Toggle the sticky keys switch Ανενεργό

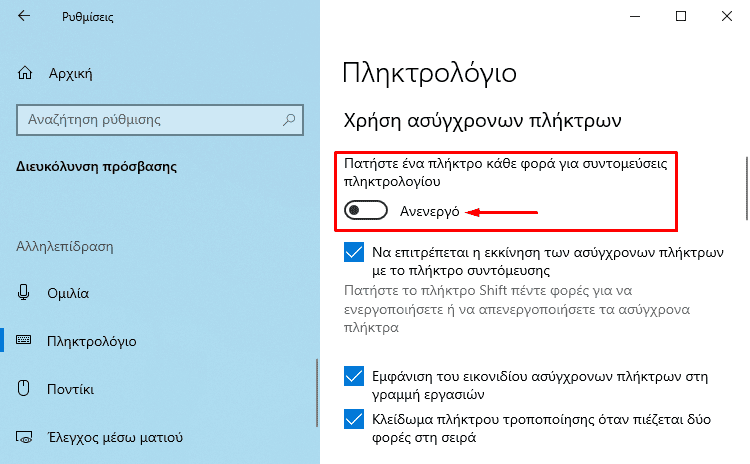[x=366, y=210]
